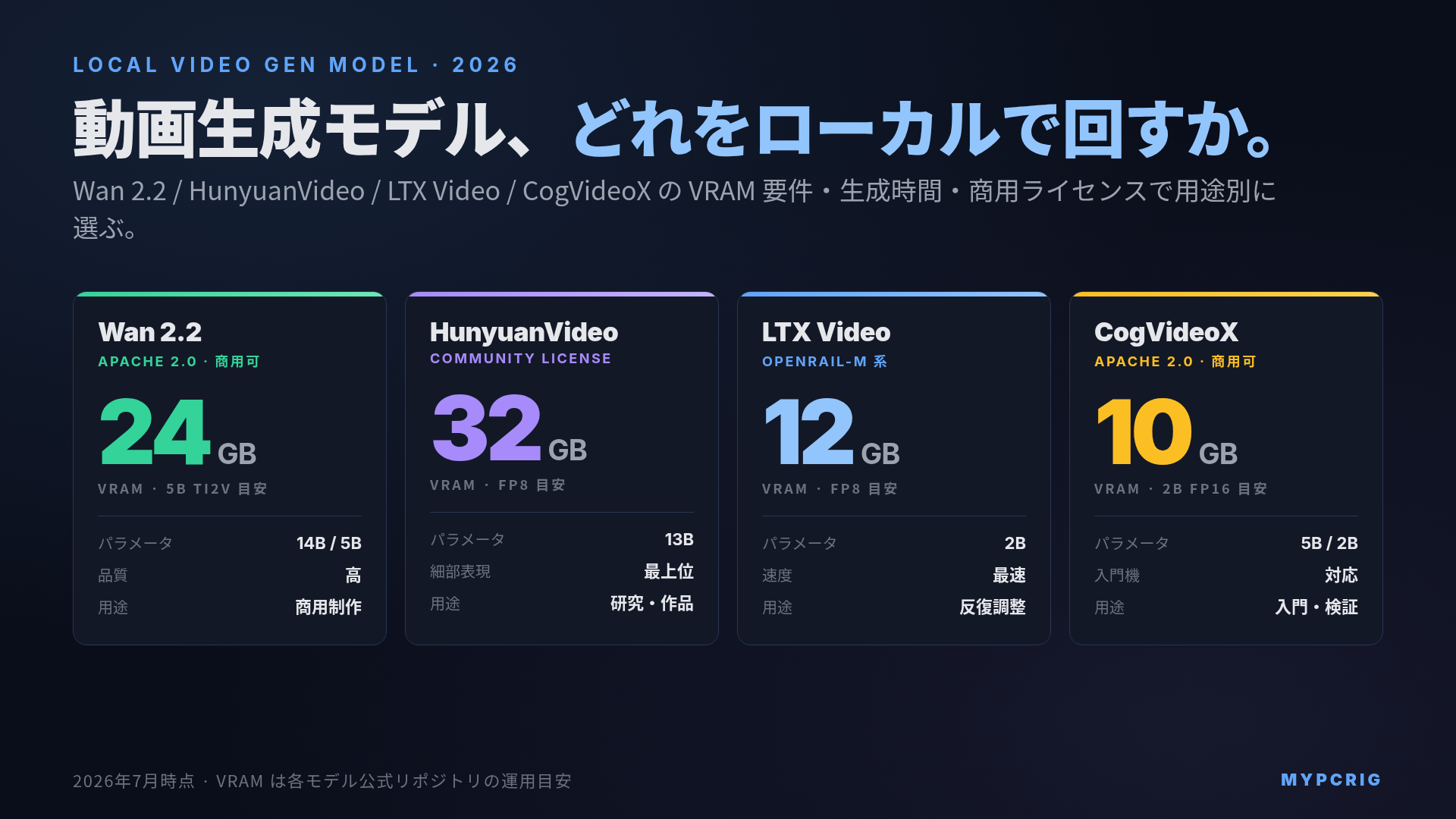
Task: Click the 'COMMUNITY LICENSE' label
Action: (x=520, y=359)
